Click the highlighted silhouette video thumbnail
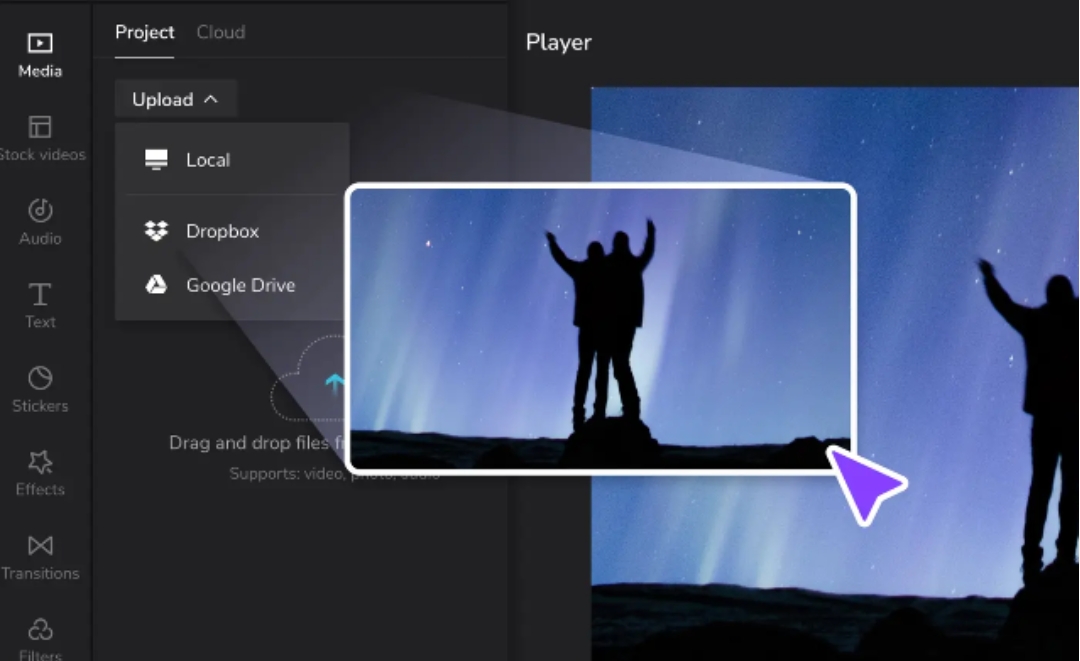 [600, 328]
